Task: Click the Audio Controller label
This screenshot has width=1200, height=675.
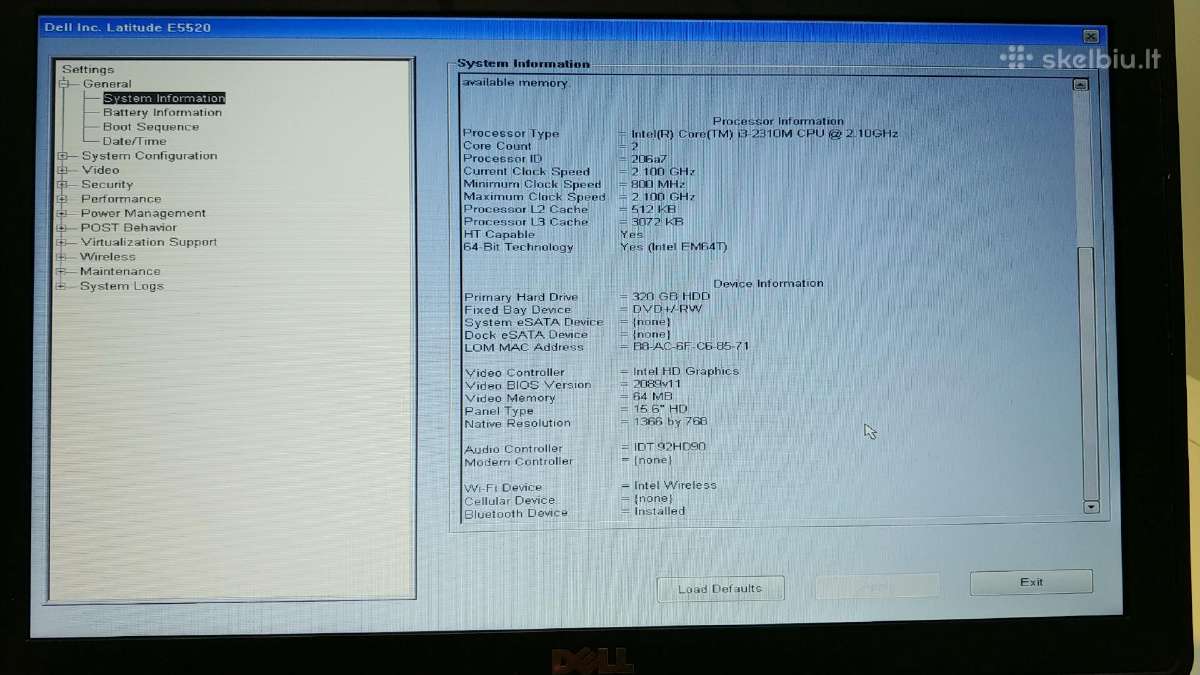Action: [x=514, y=449]
